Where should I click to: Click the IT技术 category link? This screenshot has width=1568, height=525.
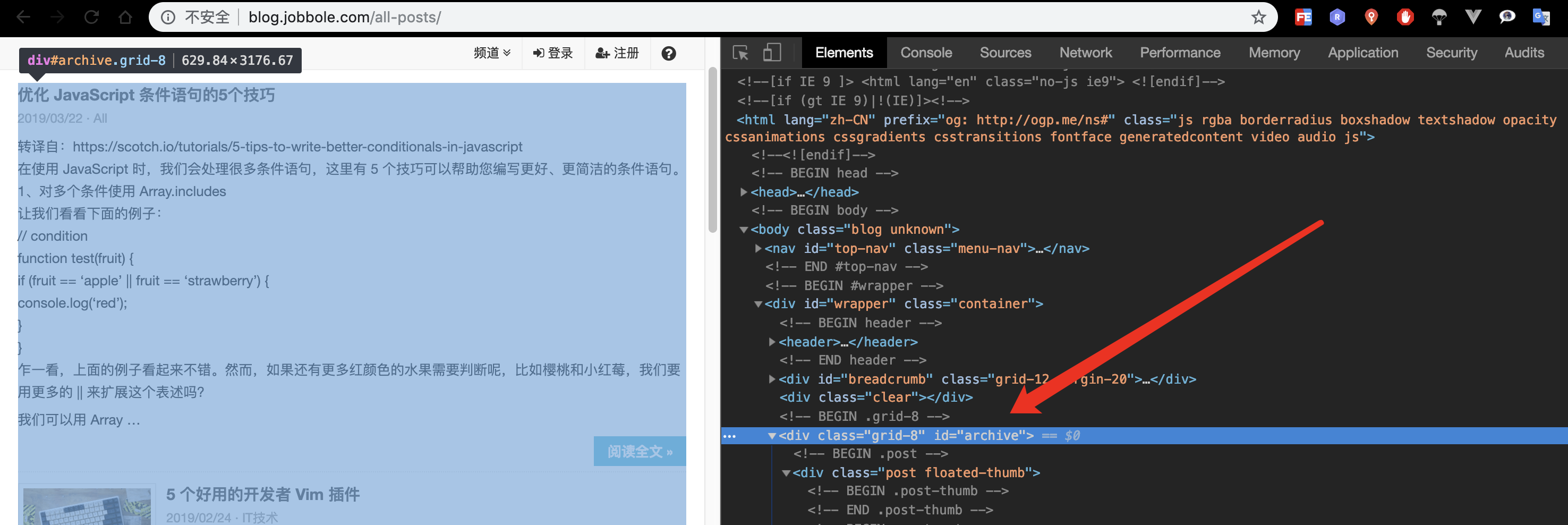point(260,518)
